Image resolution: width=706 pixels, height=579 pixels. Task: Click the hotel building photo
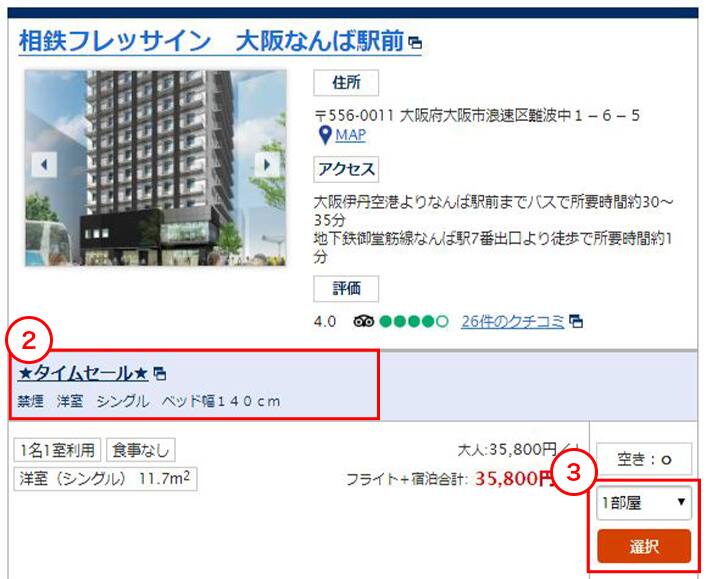(155, 168)
